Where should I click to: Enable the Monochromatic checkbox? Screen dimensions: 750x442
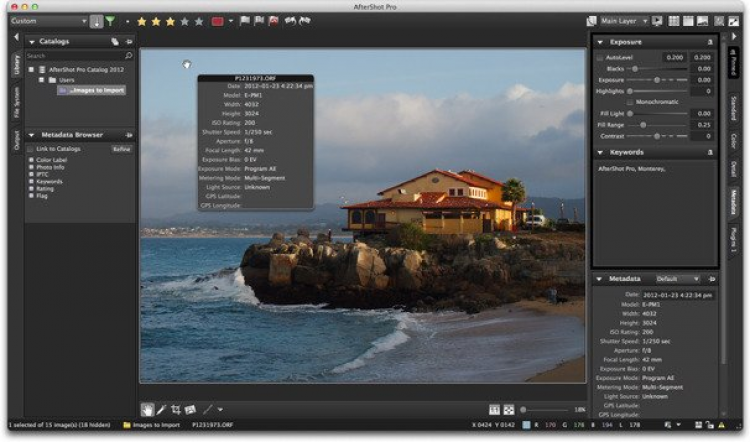coord(630,102)
